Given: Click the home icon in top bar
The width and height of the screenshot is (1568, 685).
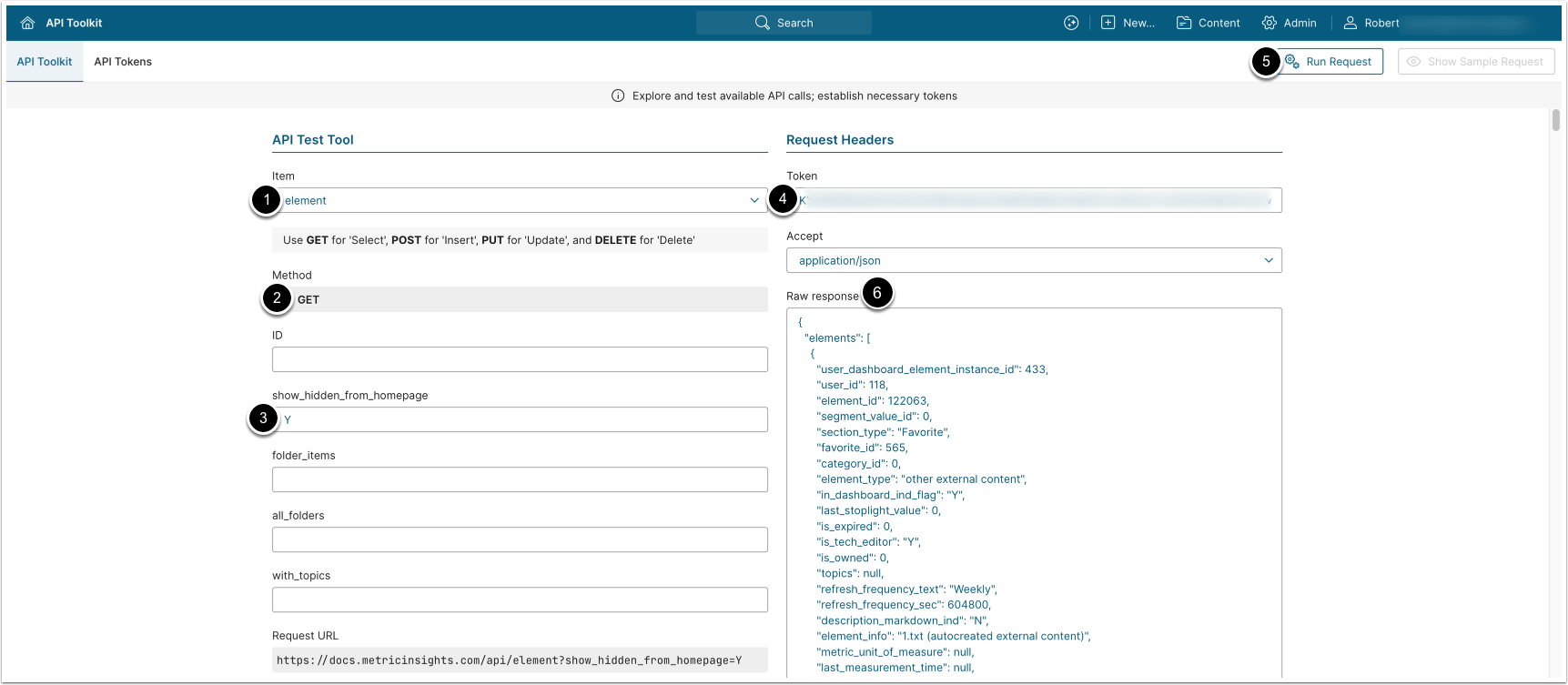Looking at the screenshot, I should (x=27, y=23).
